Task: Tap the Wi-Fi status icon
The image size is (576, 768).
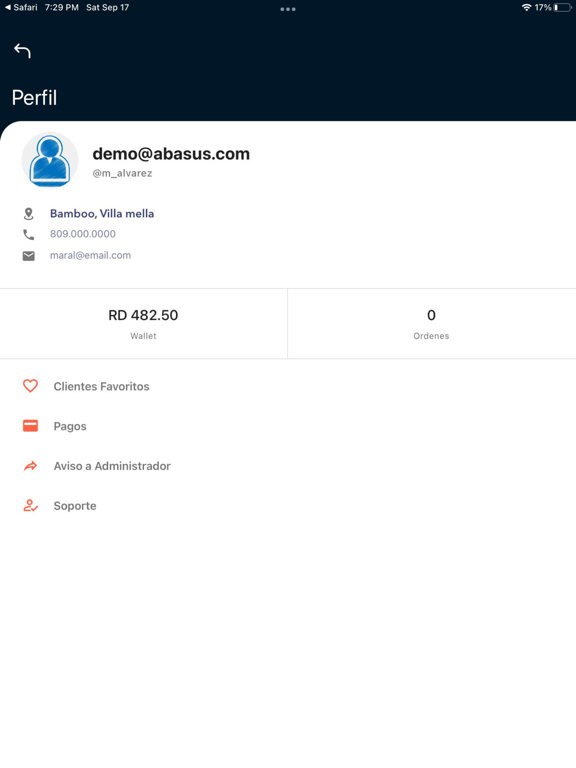Action: (527, 7)
